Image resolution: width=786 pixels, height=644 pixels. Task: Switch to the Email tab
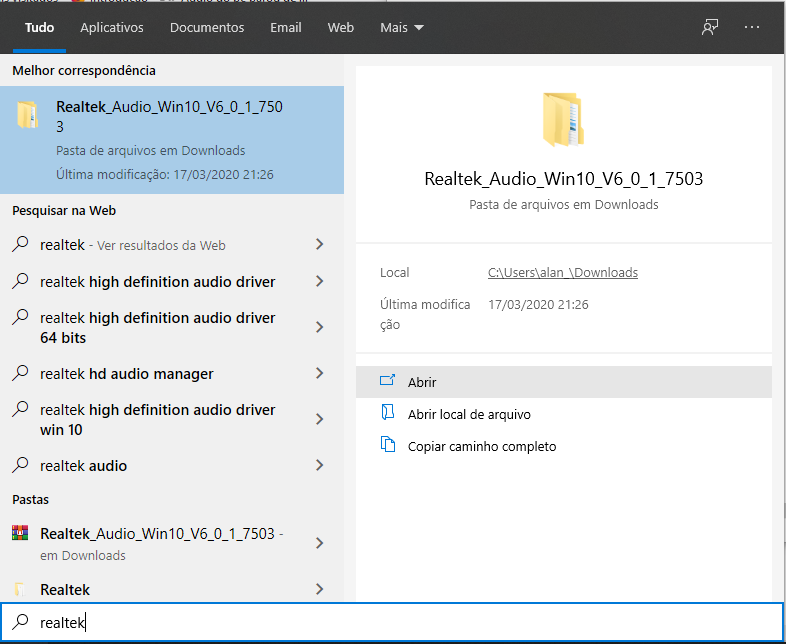[x=286, y=28]
